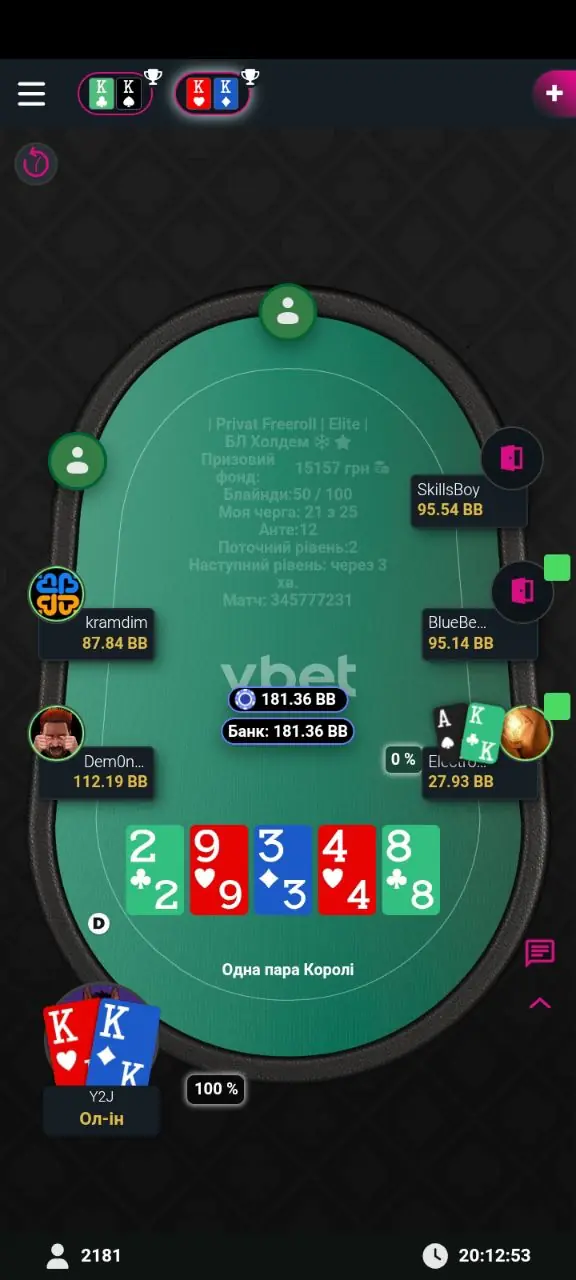Switch to the first table tab with black kings
The image size is (576, 1280).
click(x=115, y=94)
